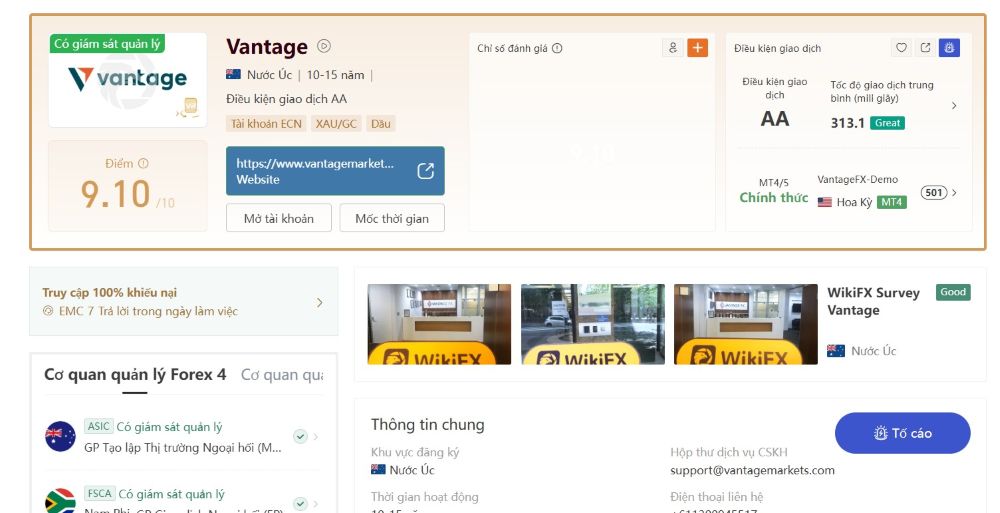Screen dimensions: 1000x513
Task: Click the support@vantagemarkets.com email
Action: [x=752, y=470]
